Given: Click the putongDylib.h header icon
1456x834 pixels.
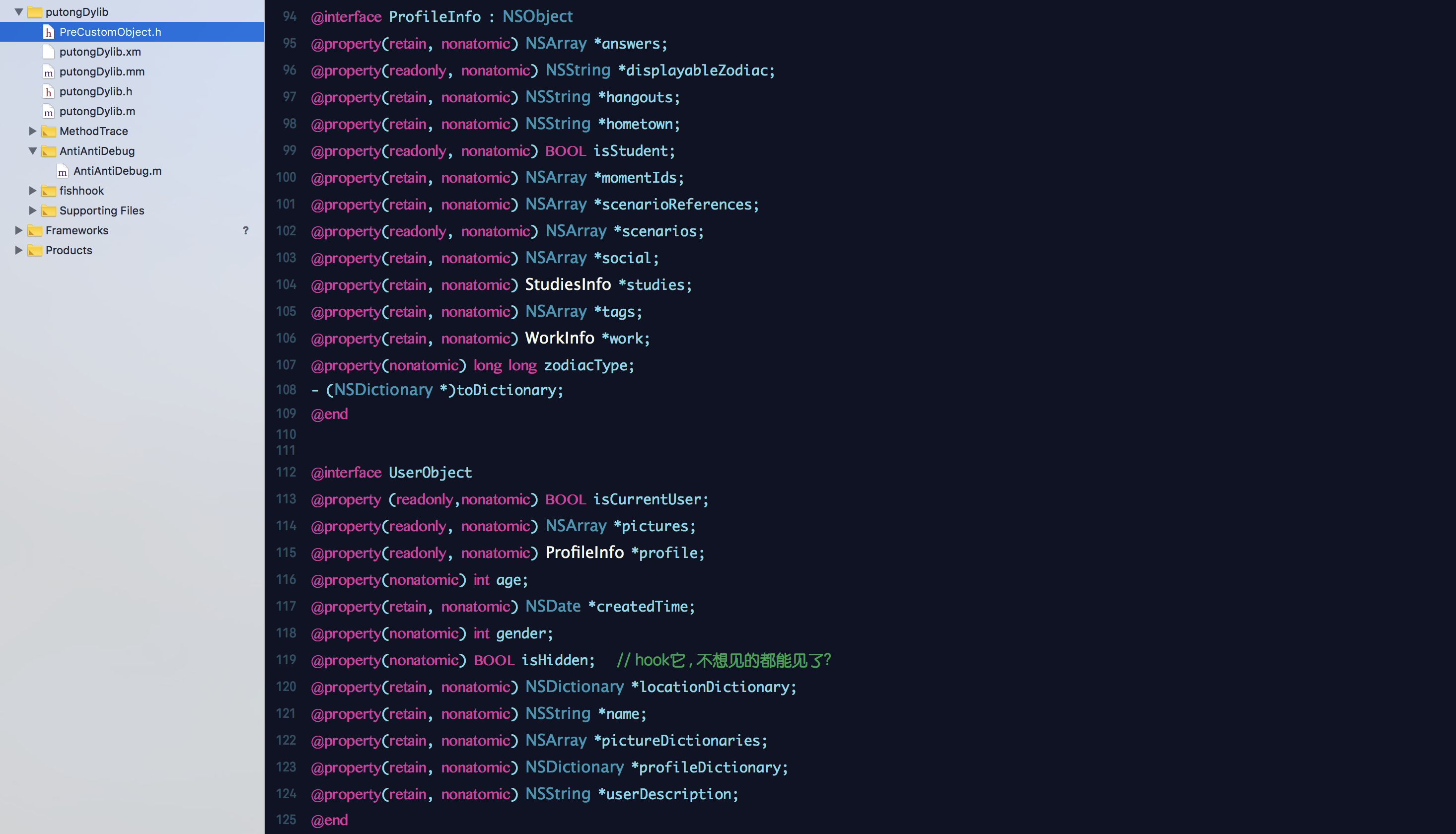Looking at the screenshot, I should (x=49, y=92).
